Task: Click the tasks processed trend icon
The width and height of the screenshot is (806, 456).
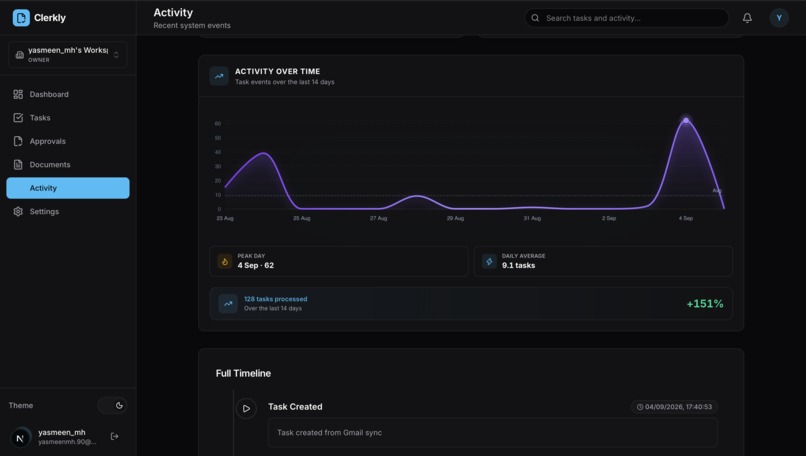Action: [228, 303]
